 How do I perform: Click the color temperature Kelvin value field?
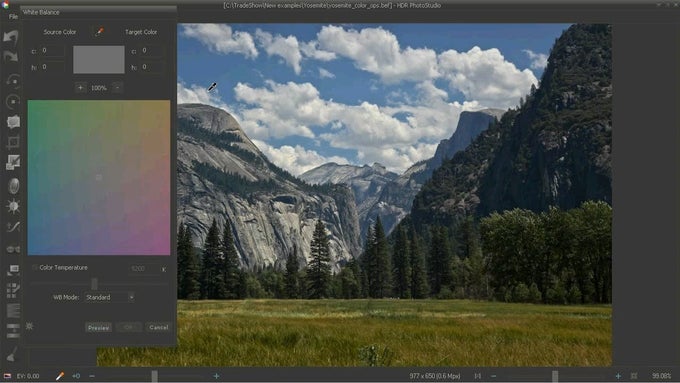(x=143, y=269)
